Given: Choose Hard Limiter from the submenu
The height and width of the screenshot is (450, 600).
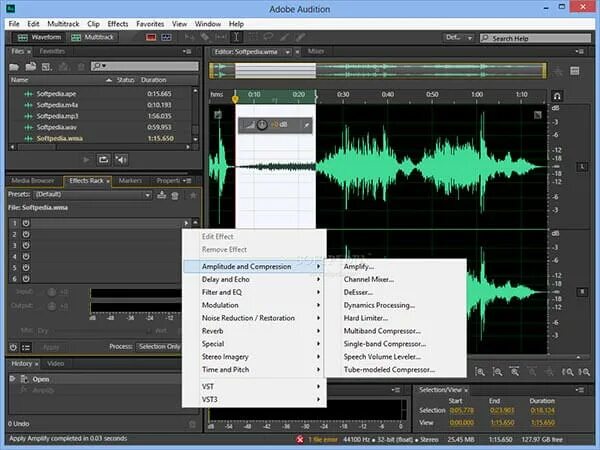Looking at the screenshot, I should [x=395, y=318].
